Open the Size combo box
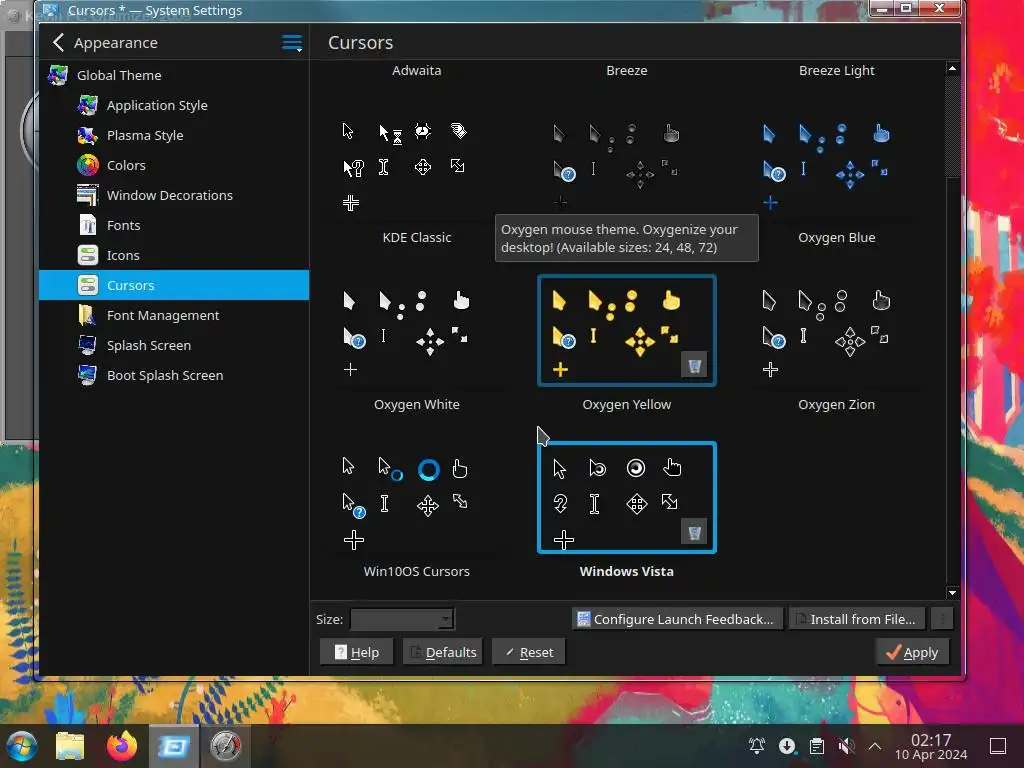Image resolution: width=1024 pixels, height=768 pixels. pos(402,619)
